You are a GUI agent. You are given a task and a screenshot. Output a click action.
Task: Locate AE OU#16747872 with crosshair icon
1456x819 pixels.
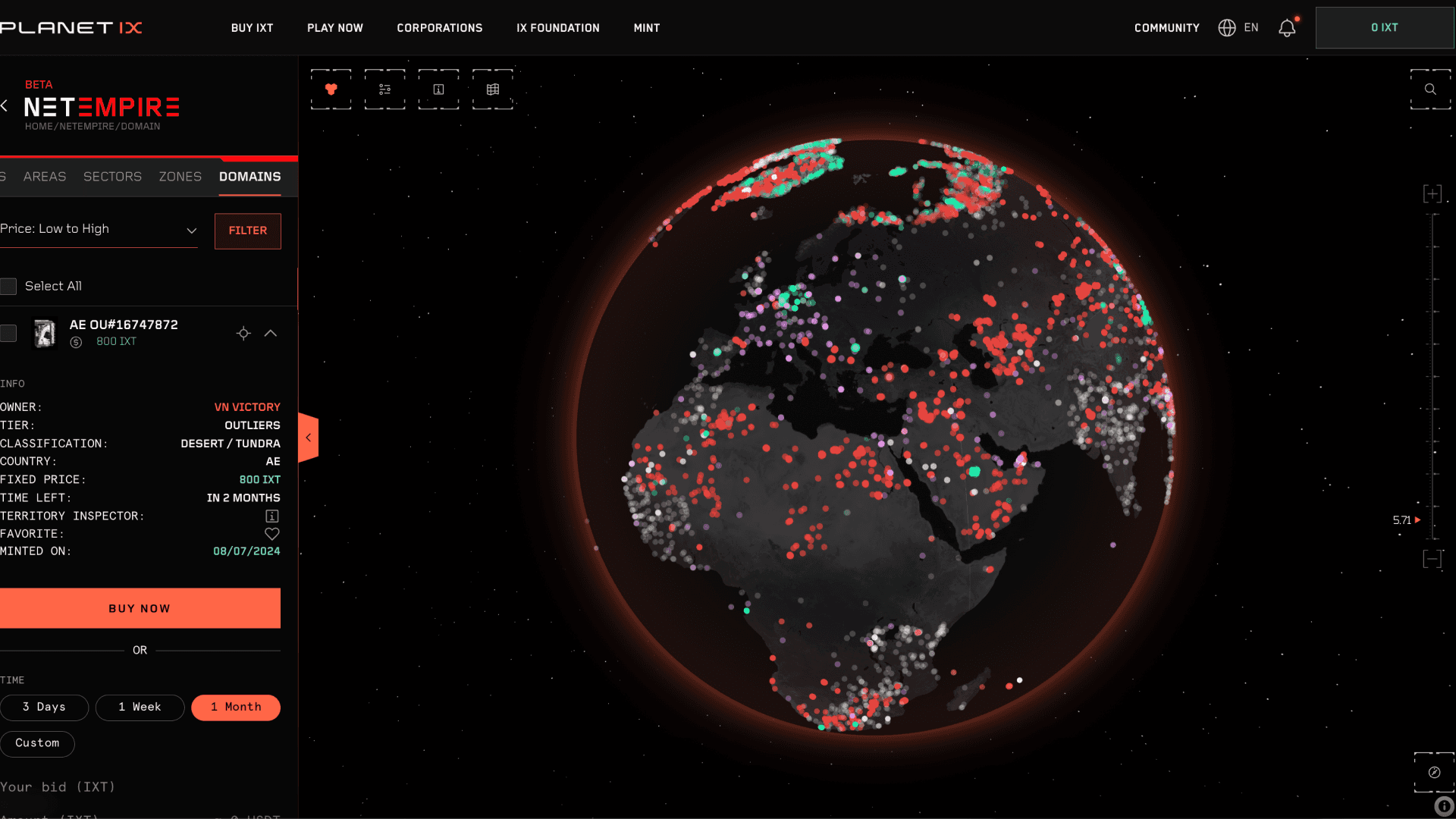pos(243,334)
